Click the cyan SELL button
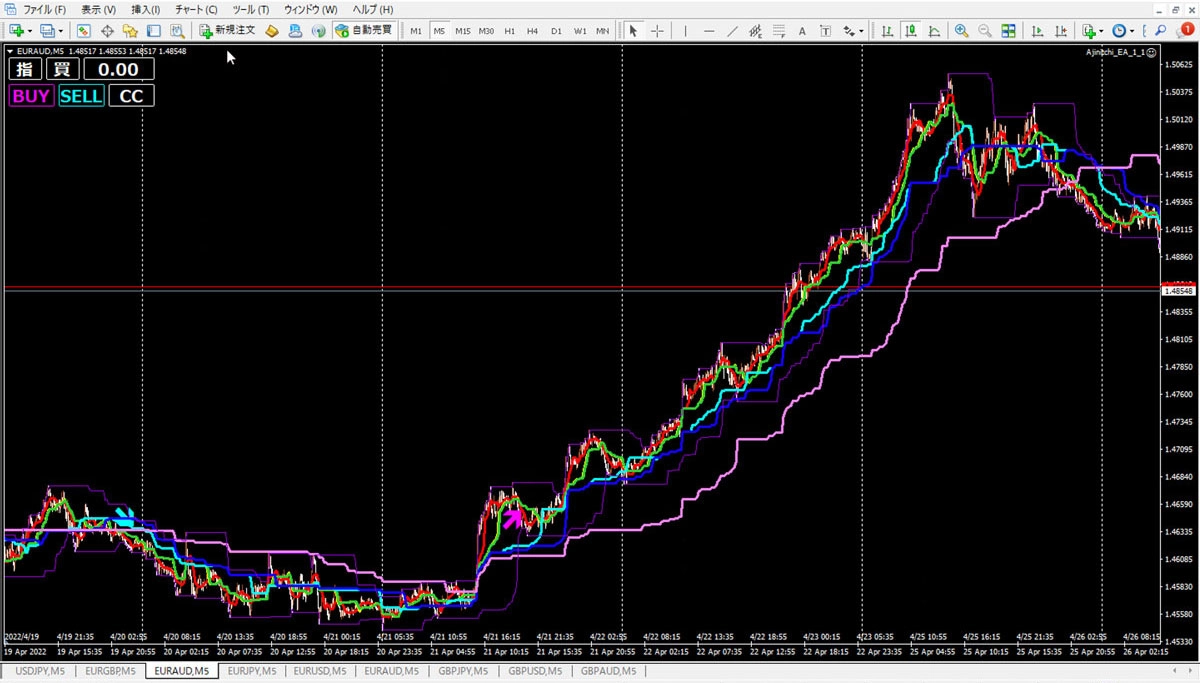Viewport: 1200px width, 683px height. 81,96
